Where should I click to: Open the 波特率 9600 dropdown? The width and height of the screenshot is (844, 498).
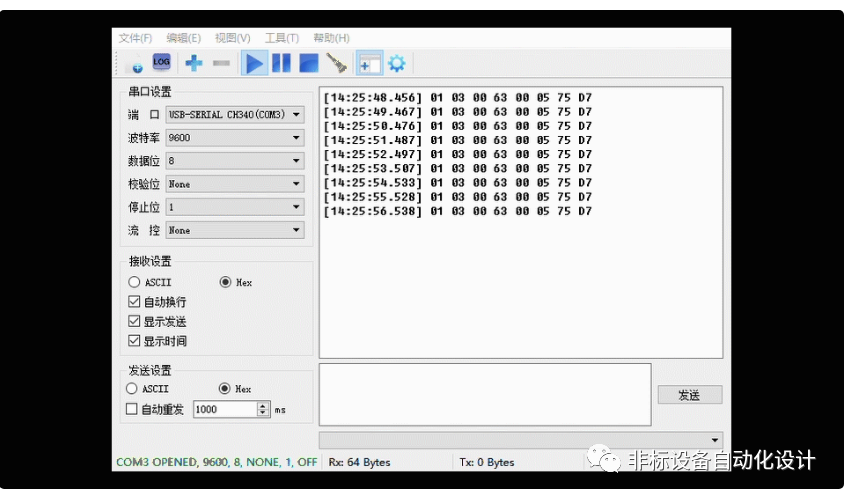click(x=235, y=138)
